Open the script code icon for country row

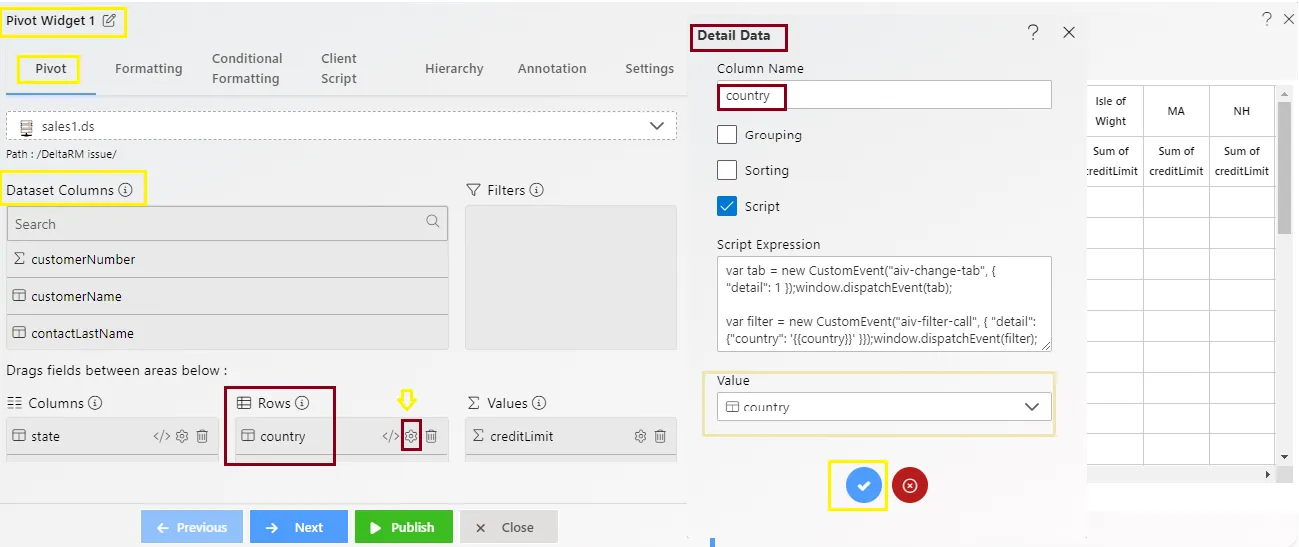point(391,437)
